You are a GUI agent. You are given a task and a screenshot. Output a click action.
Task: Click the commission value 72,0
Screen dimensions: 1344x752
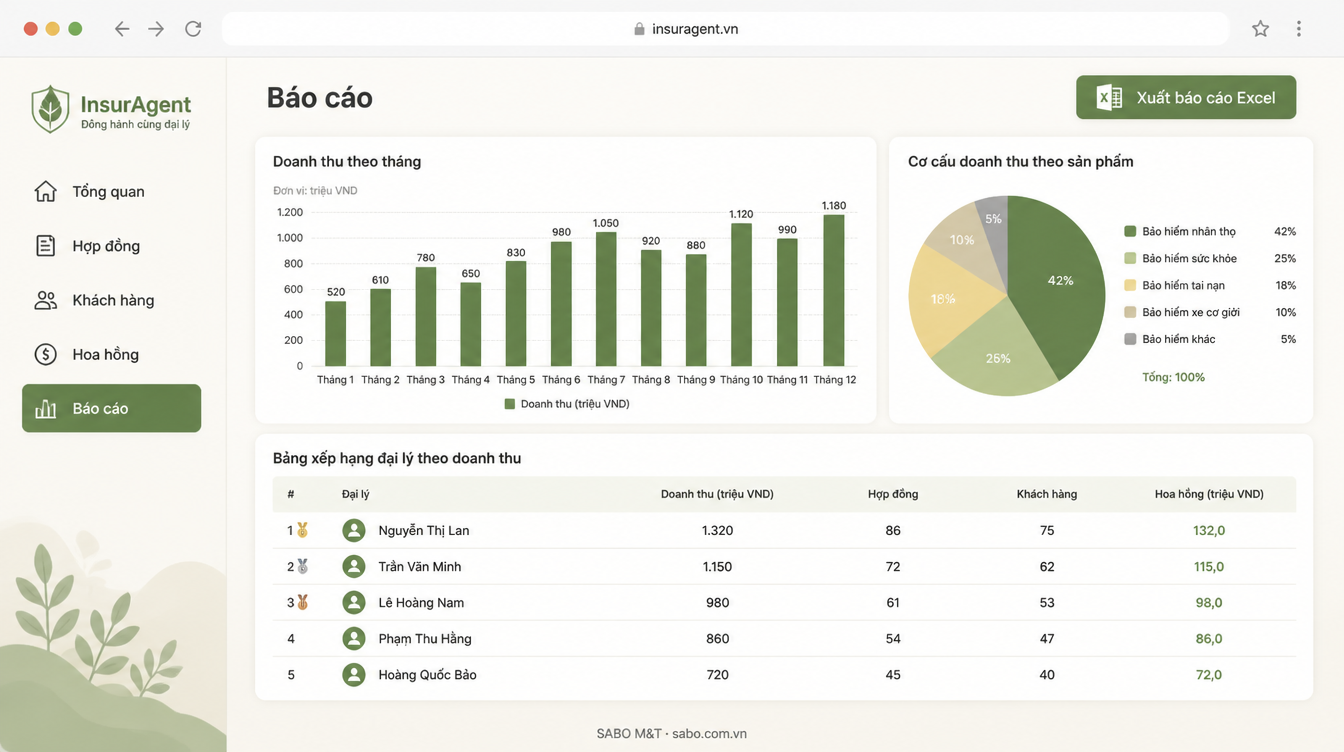[x=1209, y=674]
